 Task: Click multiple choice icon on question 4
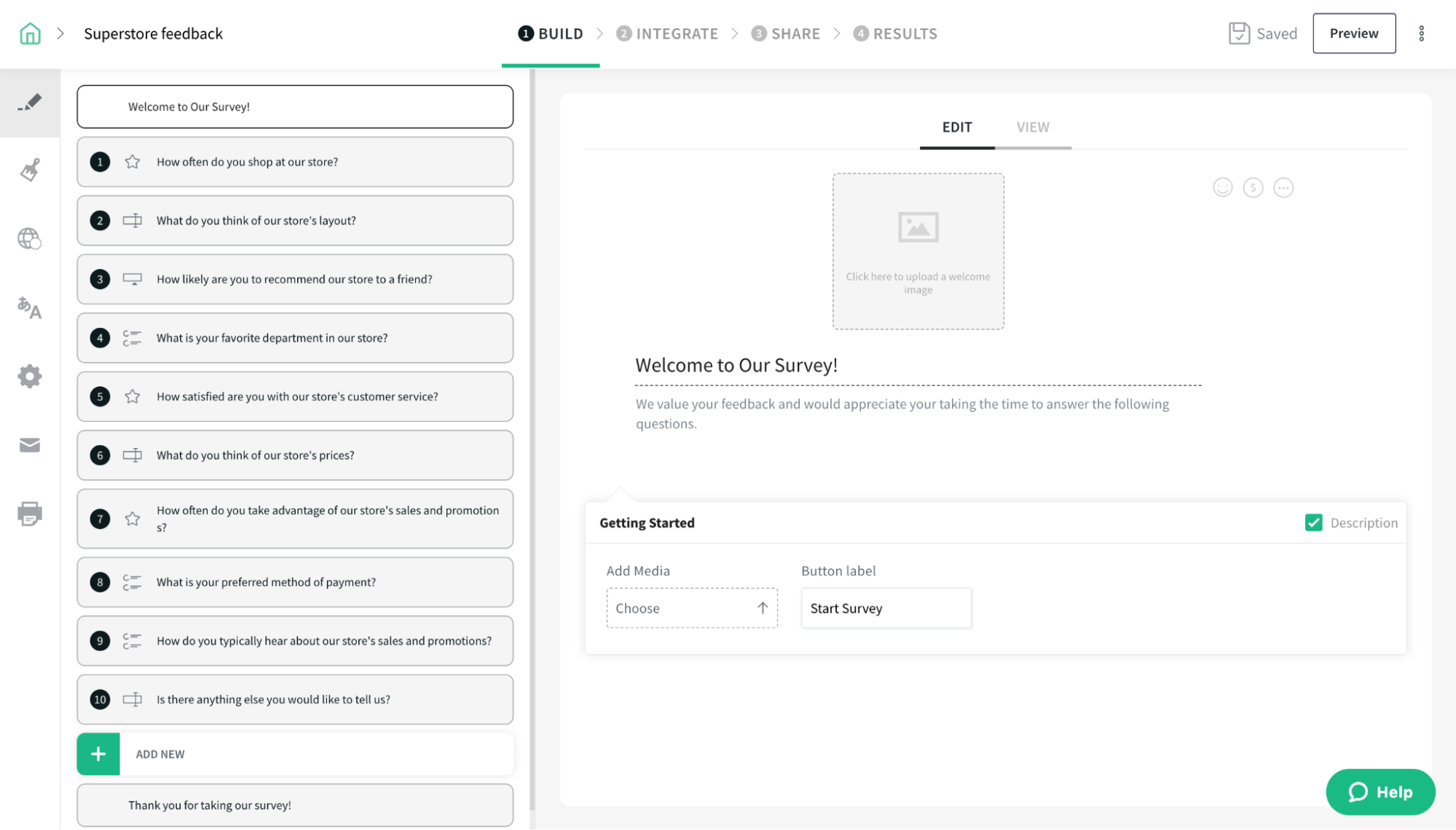tap(132, 338)
